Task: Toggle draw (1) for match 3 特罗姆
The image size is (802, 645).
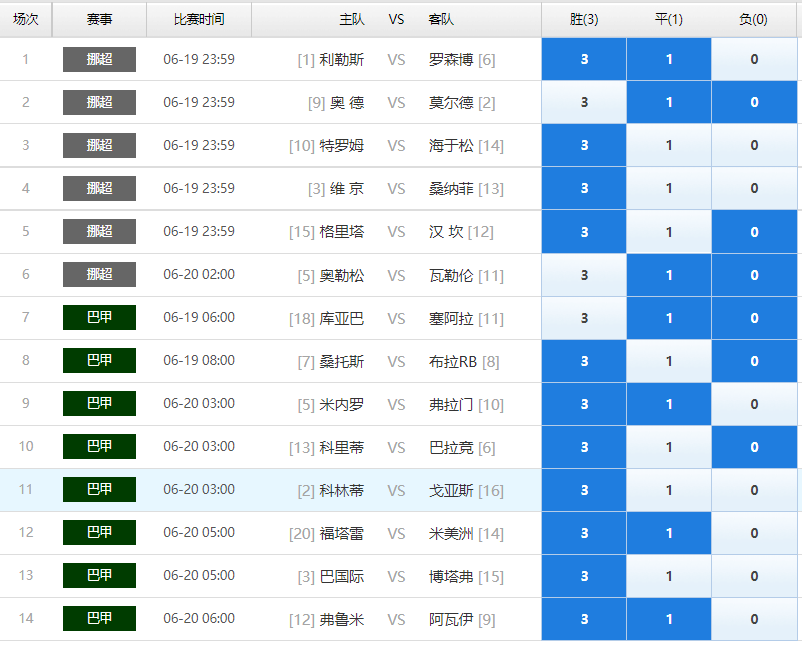Action: click(669, 145)
